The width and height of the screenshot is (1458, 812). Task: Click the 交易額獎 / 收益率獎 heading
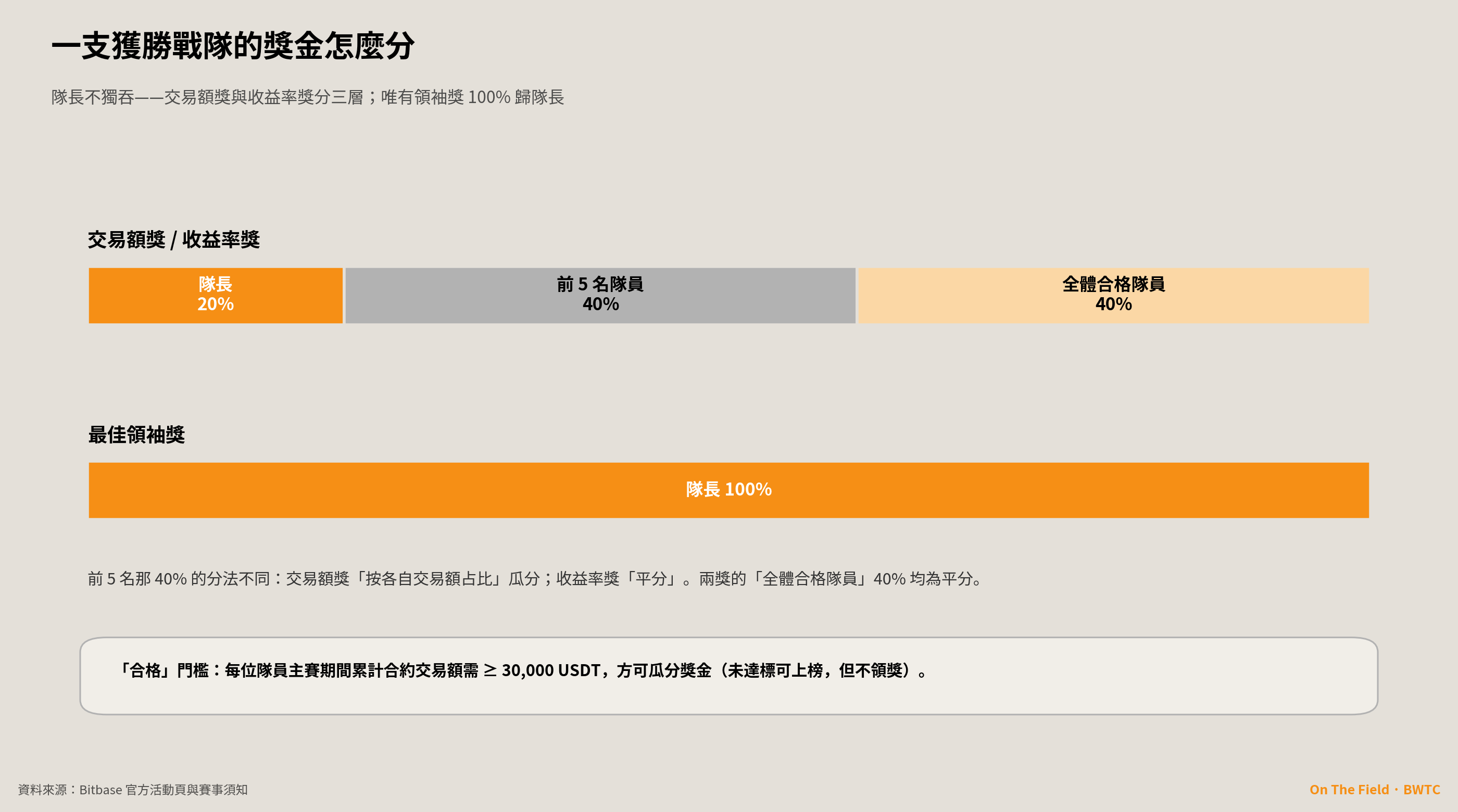174,239
